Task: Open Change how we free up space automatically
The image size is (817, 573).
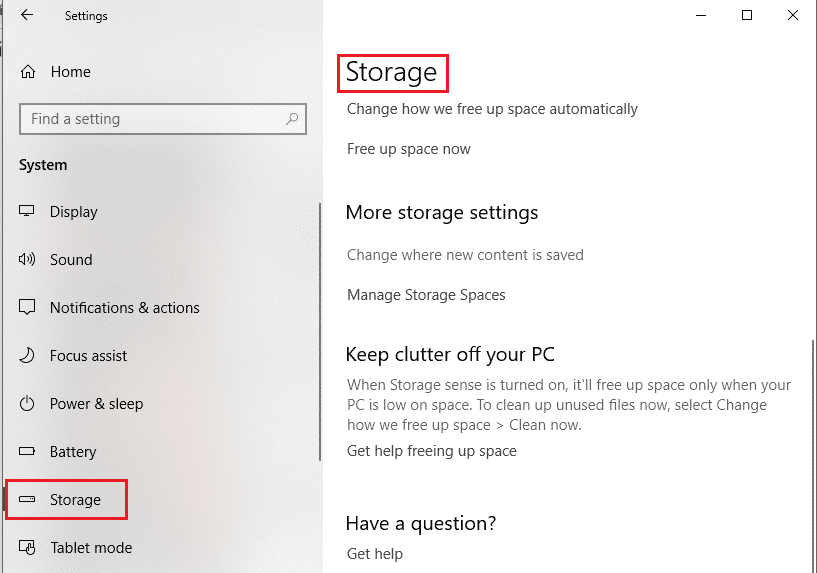Action: (x=492, y=109)
